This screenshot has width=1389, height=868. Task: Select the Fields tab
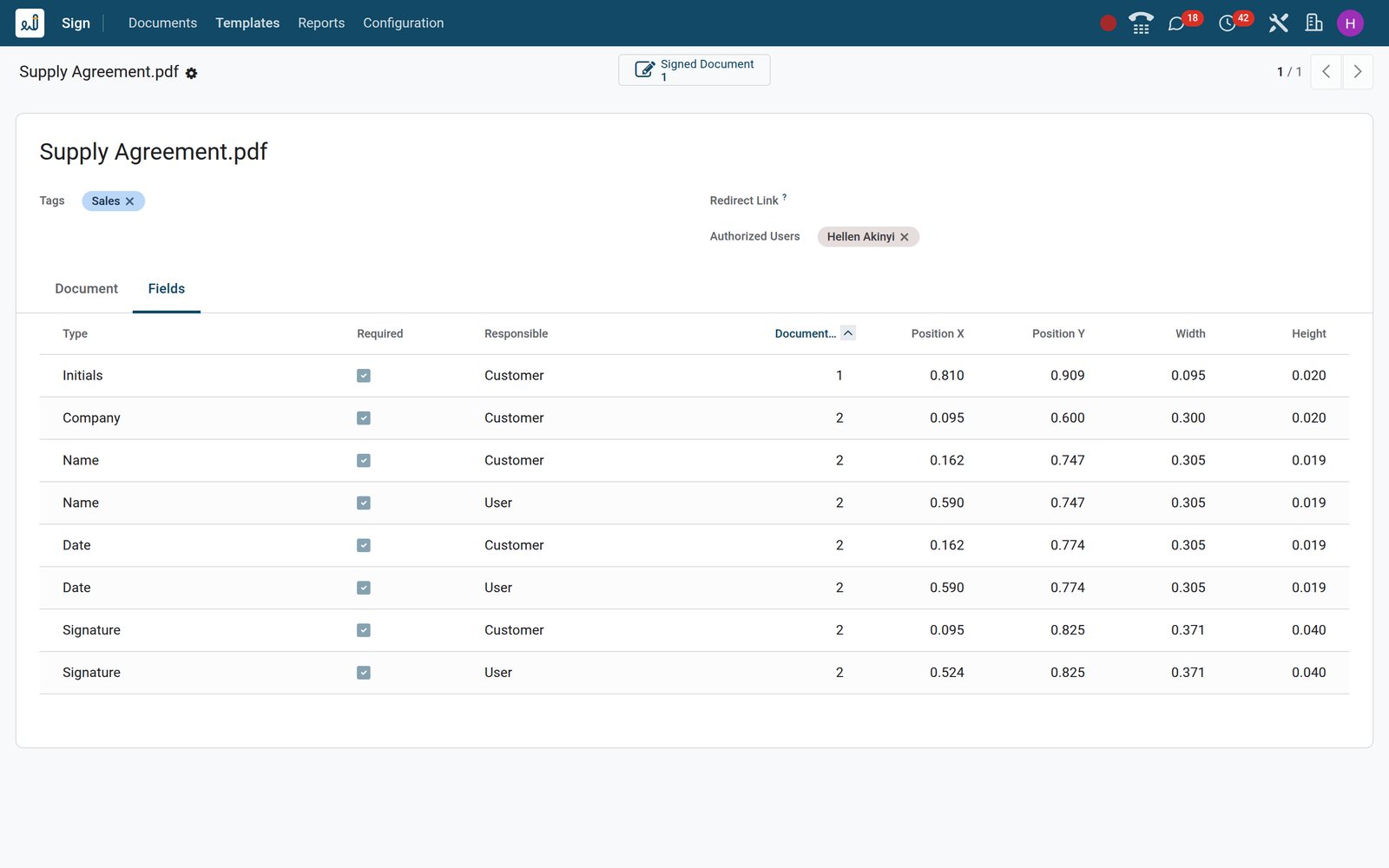(x=167, y=289)
